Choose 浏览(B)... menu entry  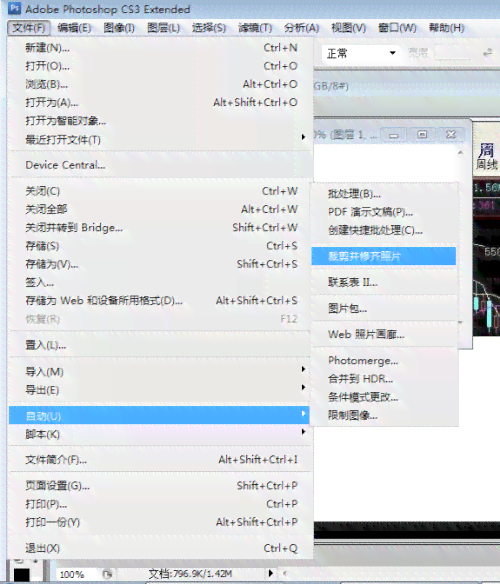click(160, 84)
